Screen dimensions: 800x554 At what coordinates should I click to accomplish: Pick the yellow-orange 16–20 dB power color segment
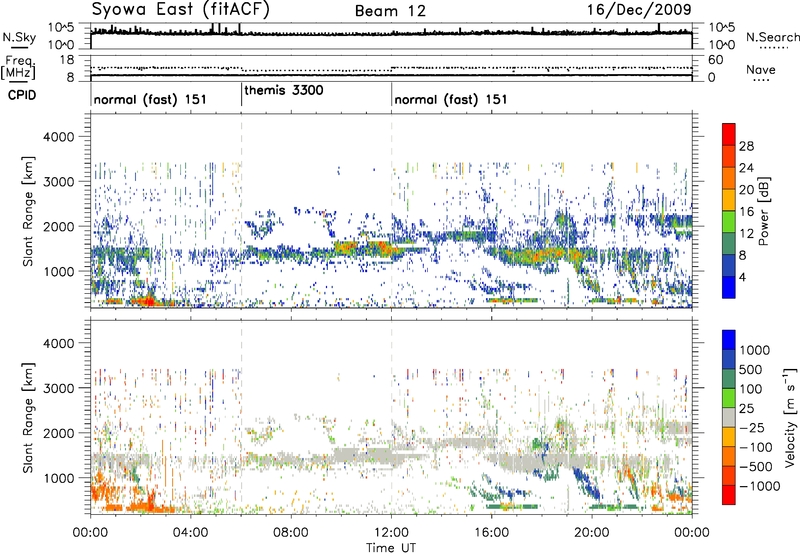[x=729, y=200]
